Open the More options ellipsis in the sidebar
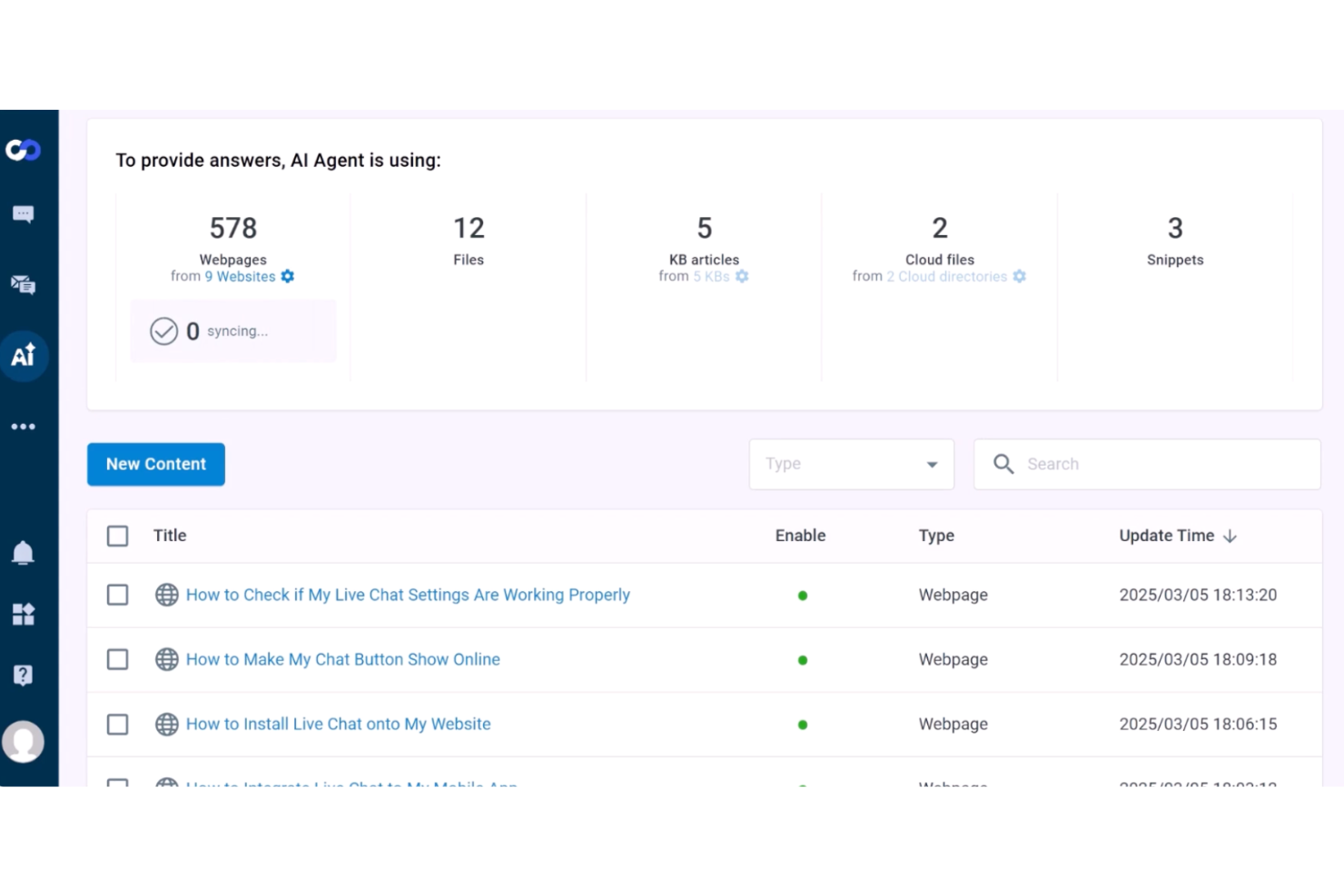This screenshot has width=1344, height=896. coord(23,426)
